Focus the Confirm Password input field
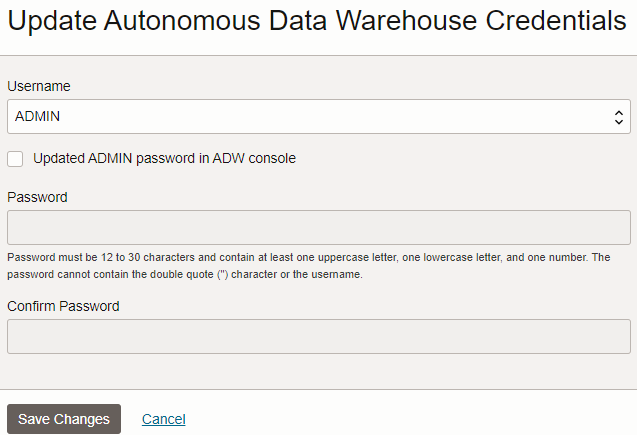Viewport: 637px width, 435px height. [x=318, y=336]
